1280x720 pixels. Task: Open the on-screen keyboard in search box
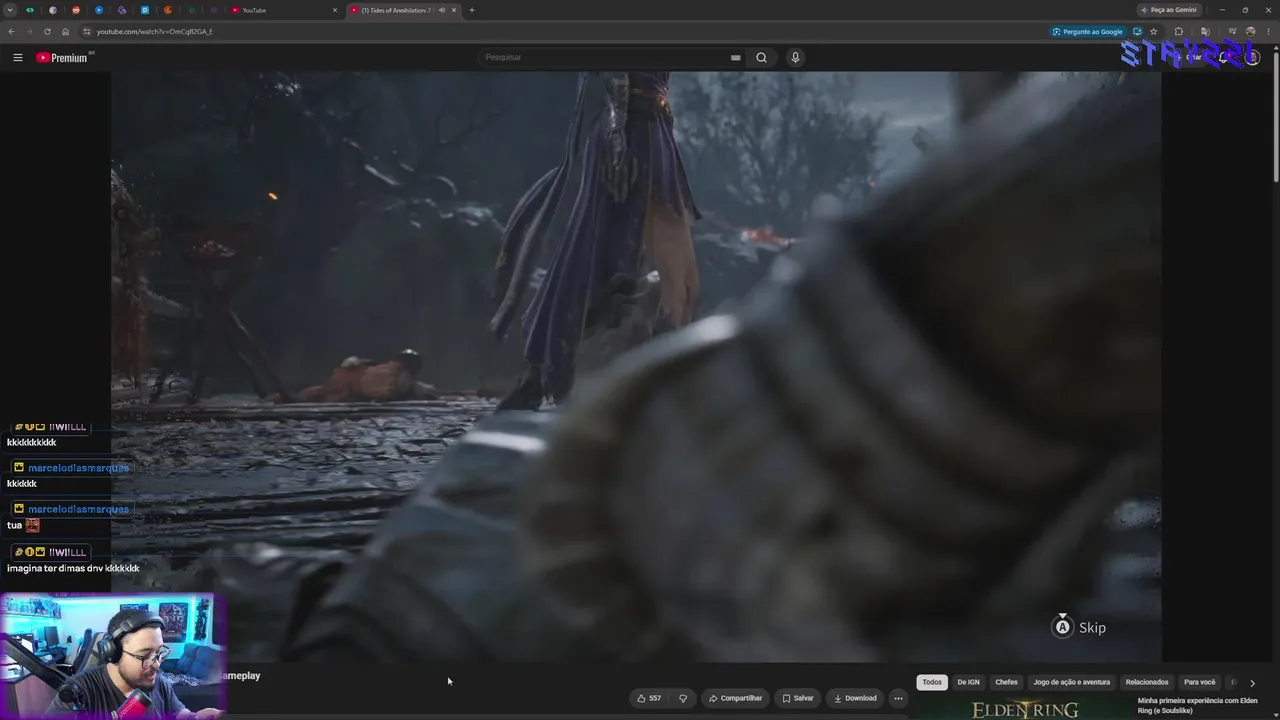[736, 57]
